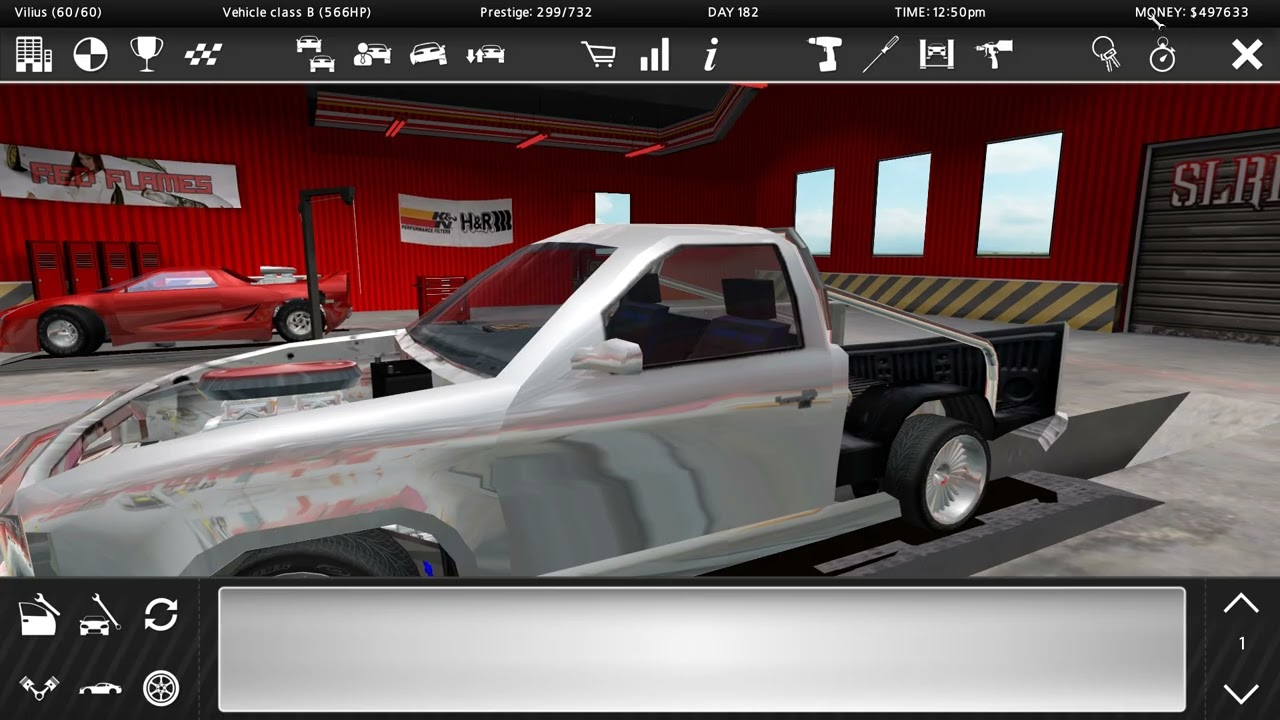Screen dimensions: 1280x720
Task: Open the info "i" icon
Action: coord(711,54)
